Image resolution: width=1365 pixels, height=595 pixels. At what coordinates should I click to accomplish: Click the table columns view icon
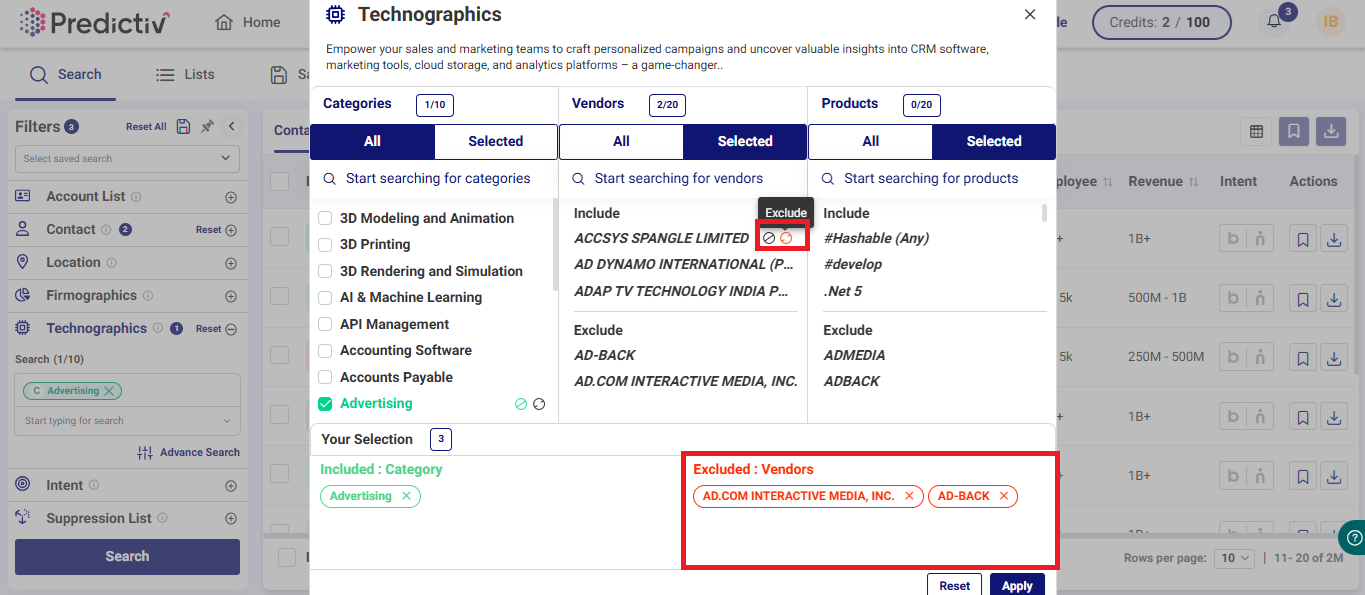pos(1256,131)
